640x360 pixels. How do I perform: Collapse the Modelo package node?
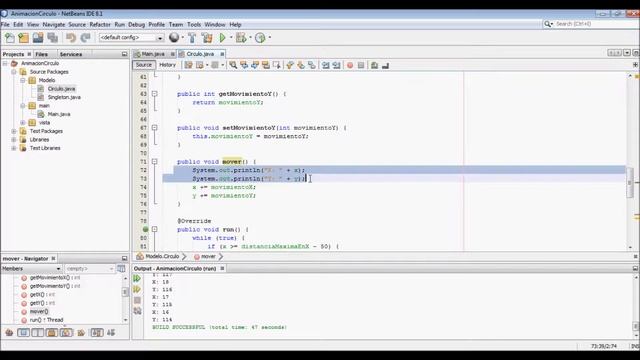click(x=23, y=80)
